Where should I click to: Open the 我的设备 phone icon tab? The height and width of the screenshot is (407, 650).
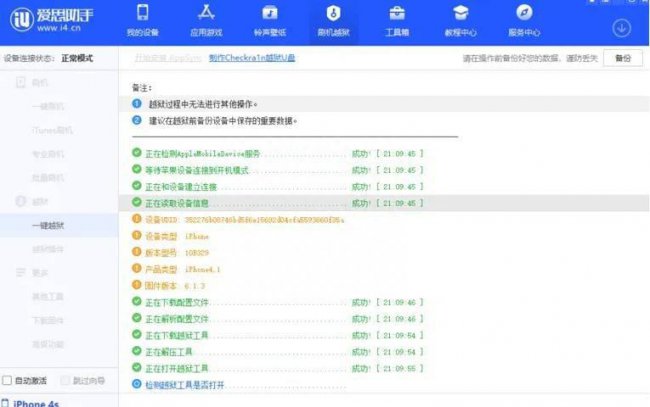point(143,12)
